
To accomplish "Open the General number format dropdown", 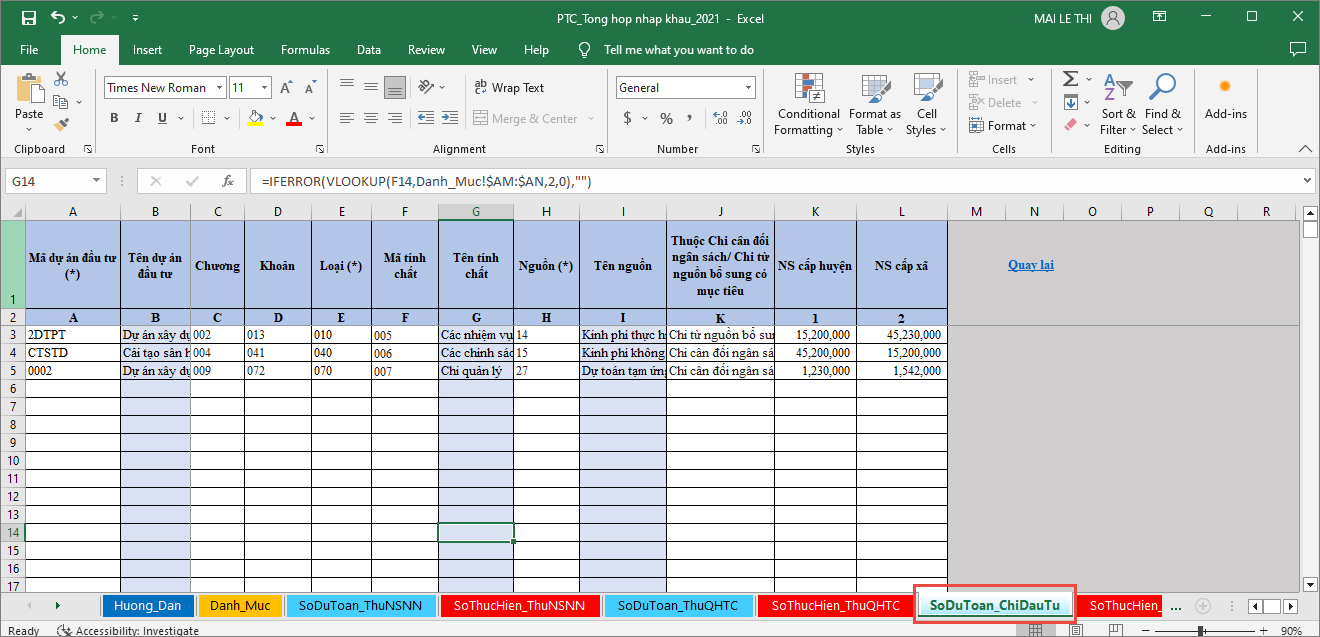I will point(747,88).
